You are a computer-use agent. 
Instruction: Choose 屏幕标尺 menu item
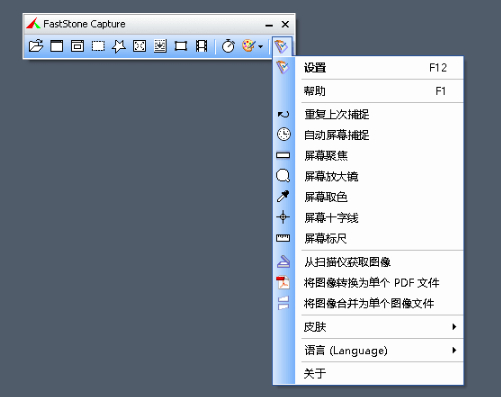368,238
